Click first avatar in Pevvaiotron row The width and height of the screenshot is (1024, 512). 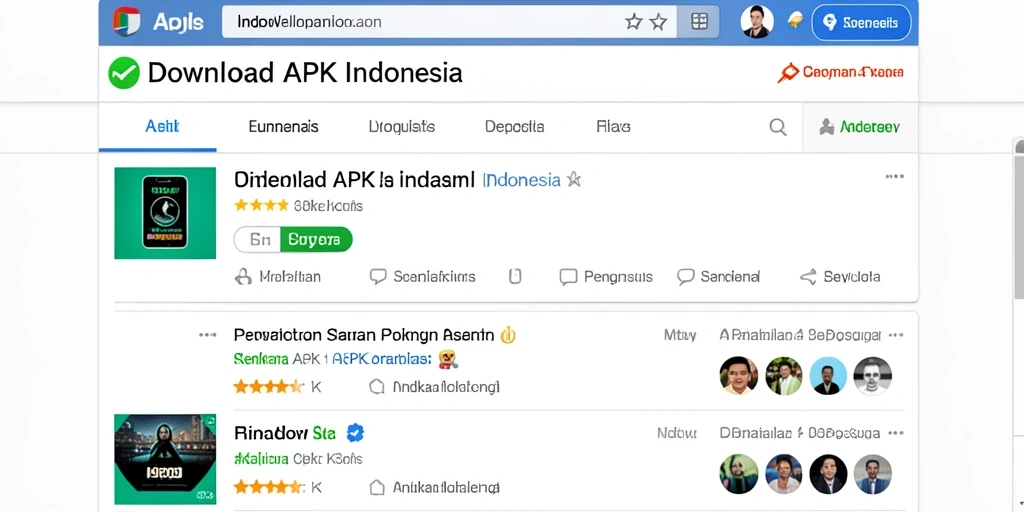pyautogui.click(x=739, y=376)
